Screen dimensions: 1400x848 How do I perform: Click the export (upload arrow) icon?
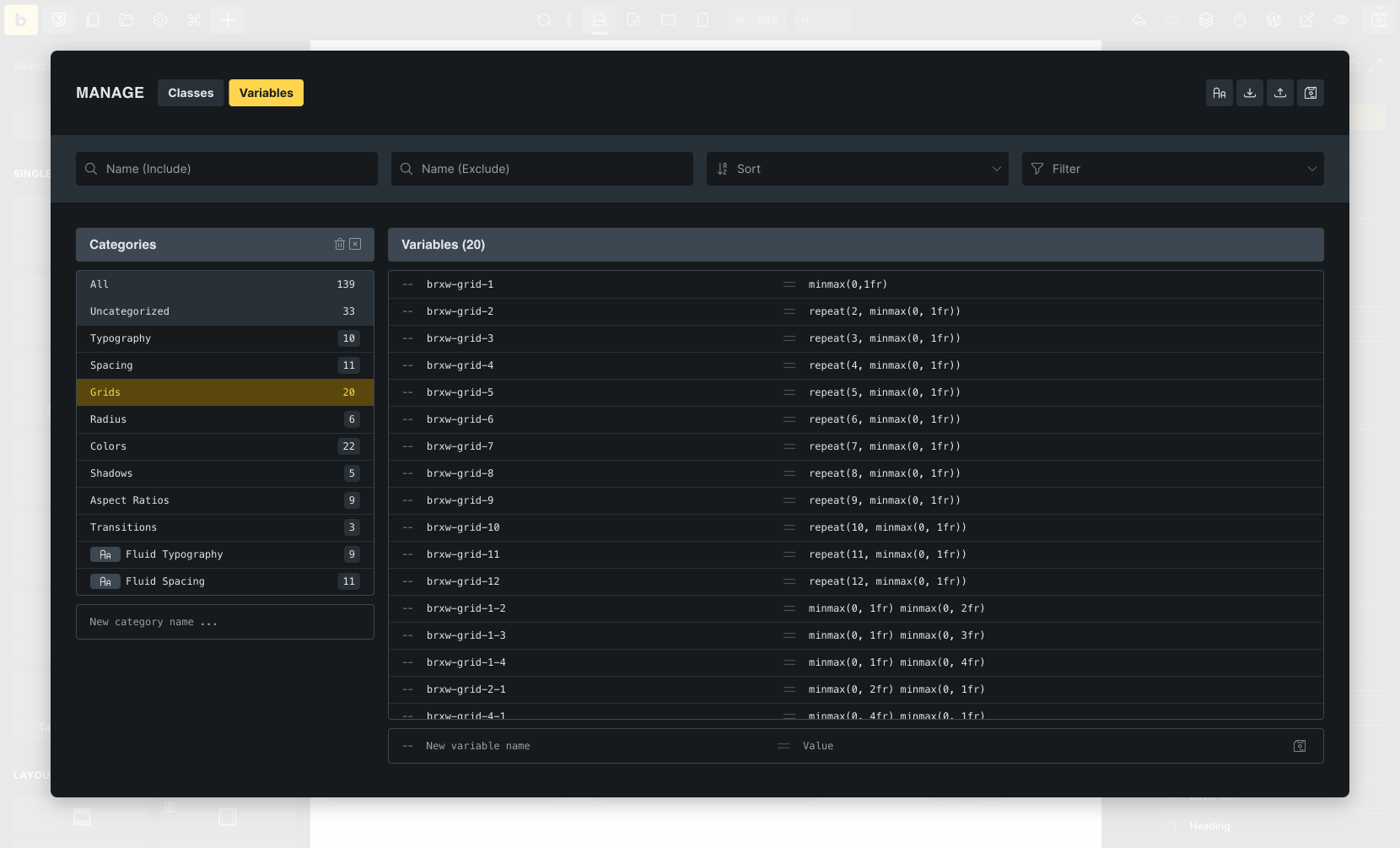pos(1279,93)
